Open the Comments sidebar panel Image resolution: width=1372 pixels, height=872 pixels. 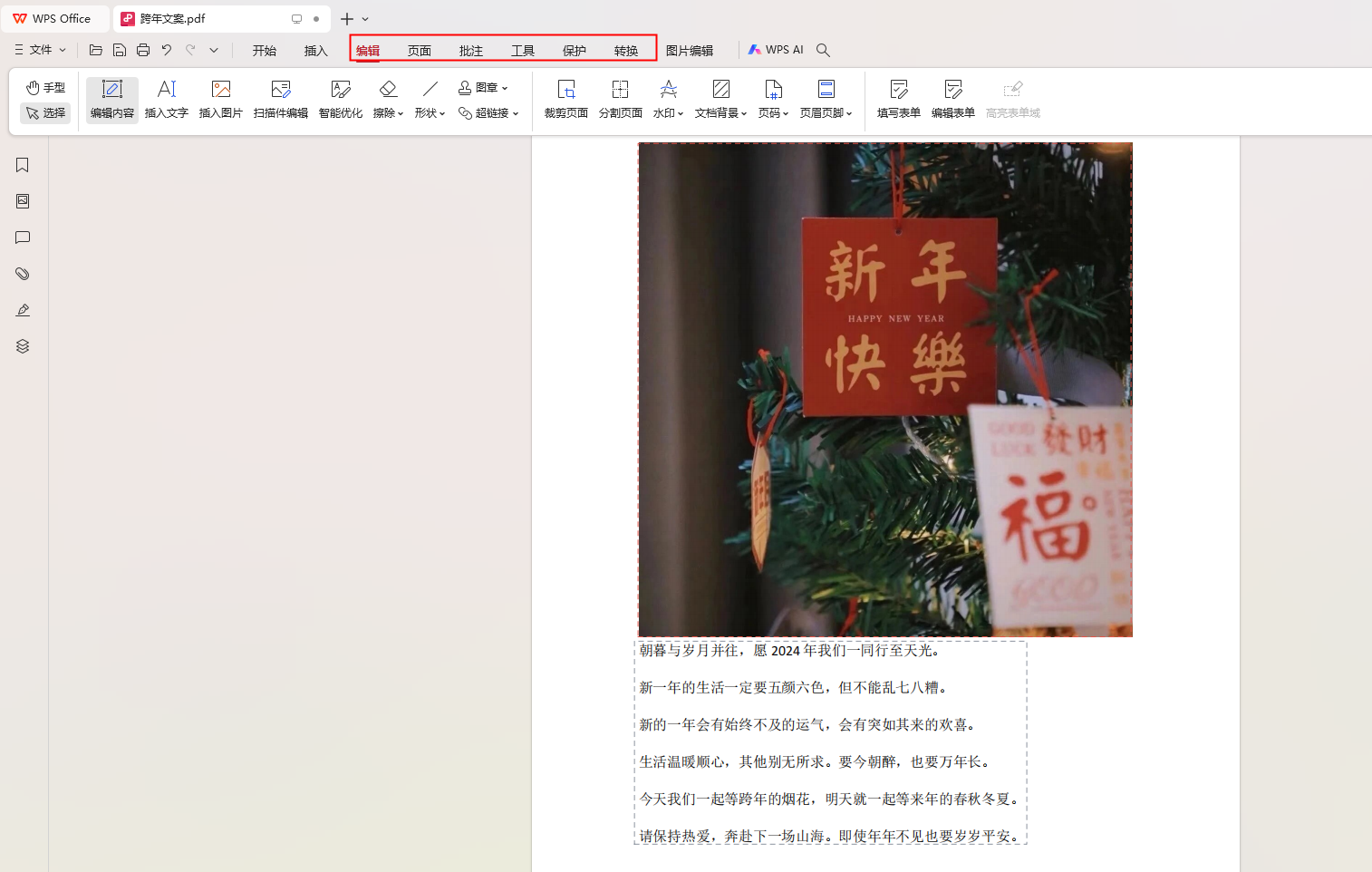click(x=23, y=237)
